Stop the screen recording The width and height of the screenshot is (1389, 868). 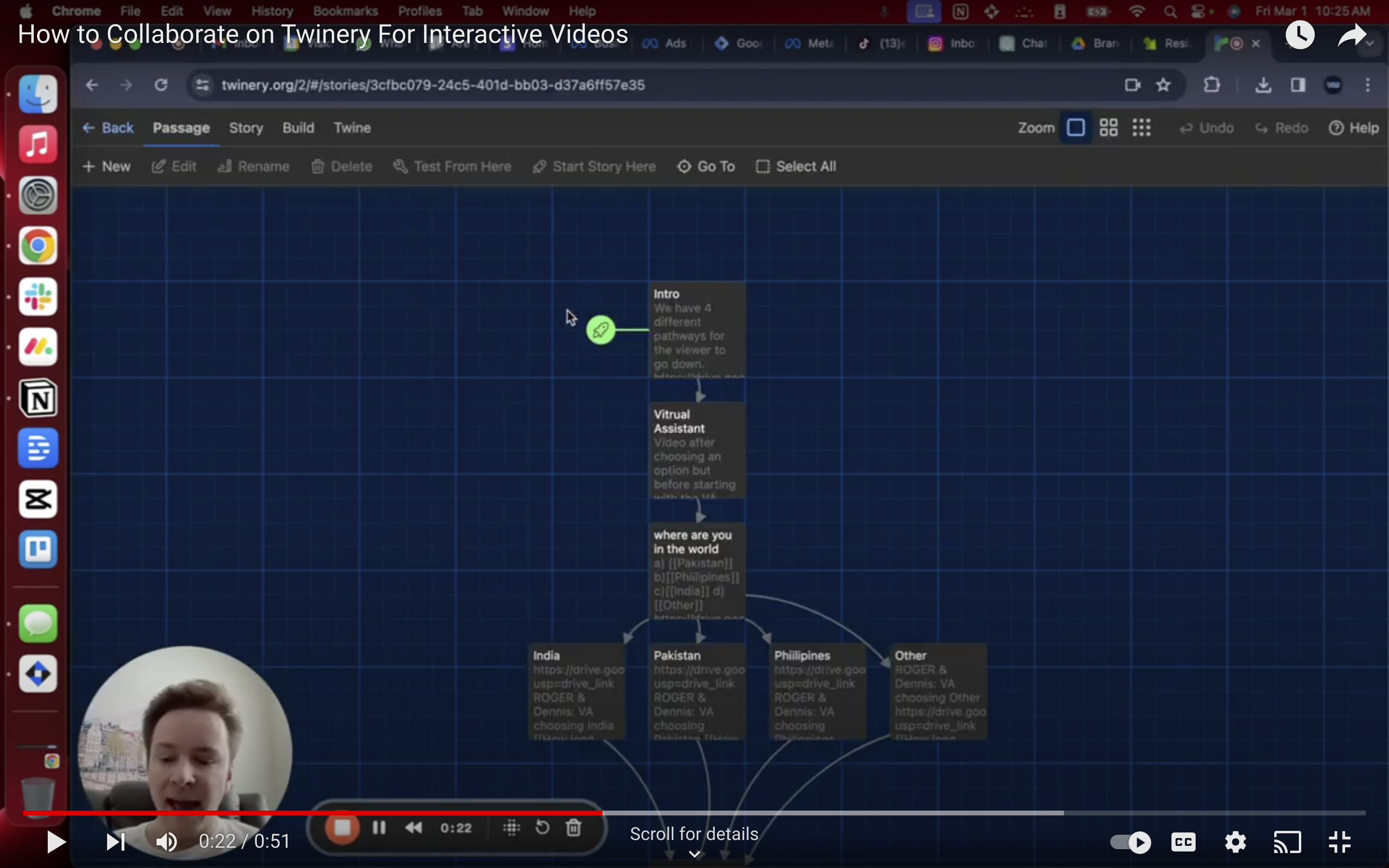pos(342,828)
